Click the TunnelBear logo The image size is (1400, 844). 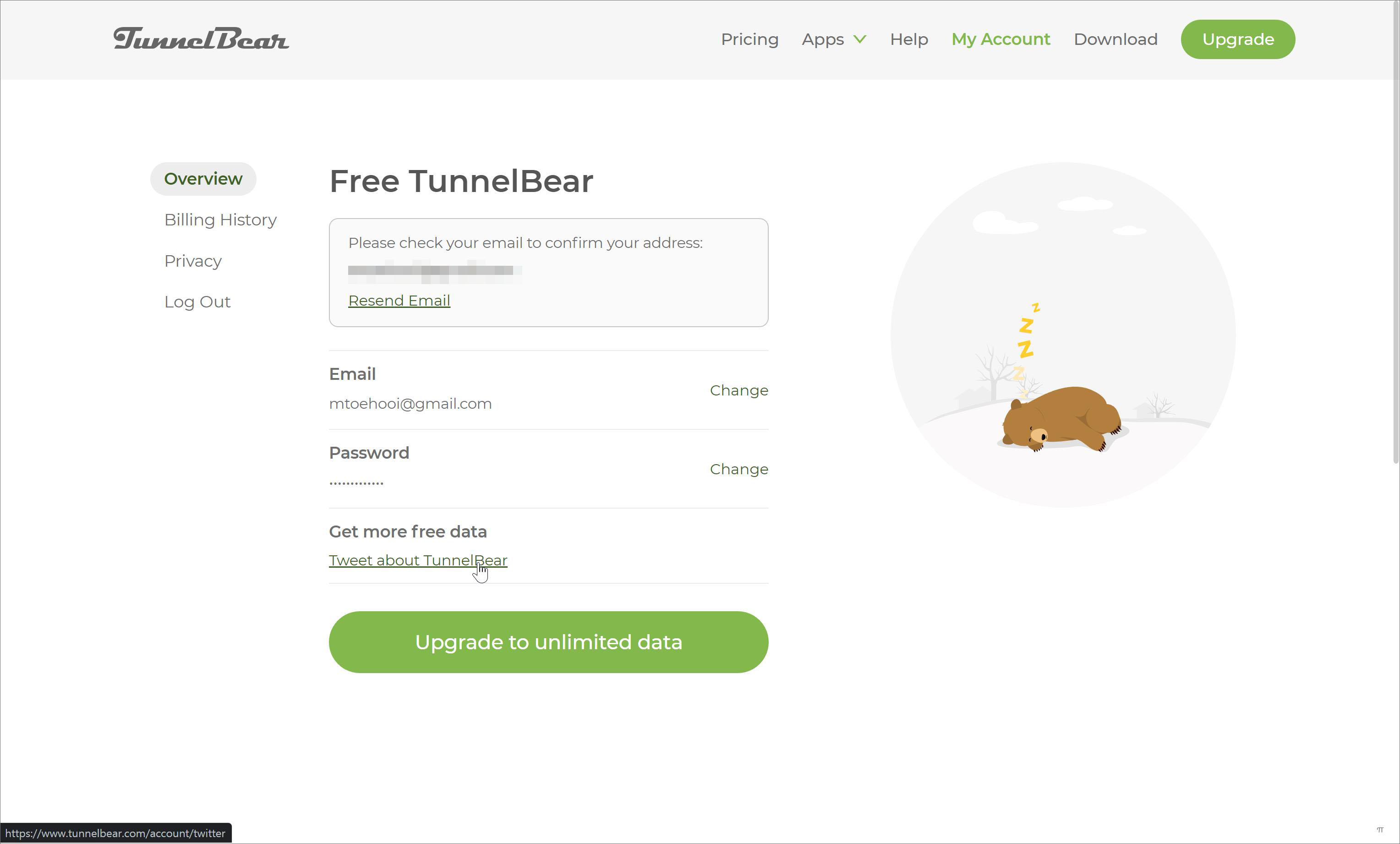[x=201, y=38]
